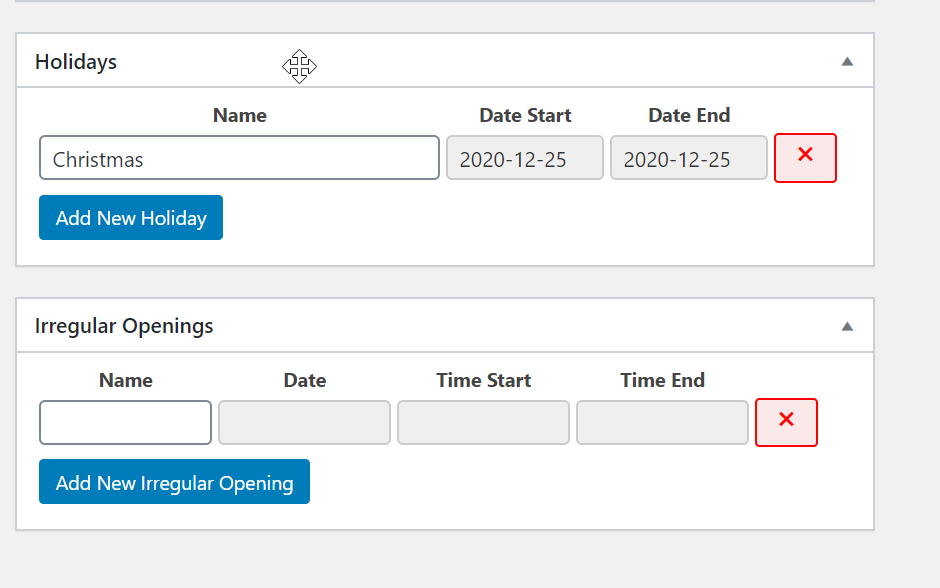This screenshot has width=940, height=588.
Task: Click the Date Start column label
Action: pos(525,115)
